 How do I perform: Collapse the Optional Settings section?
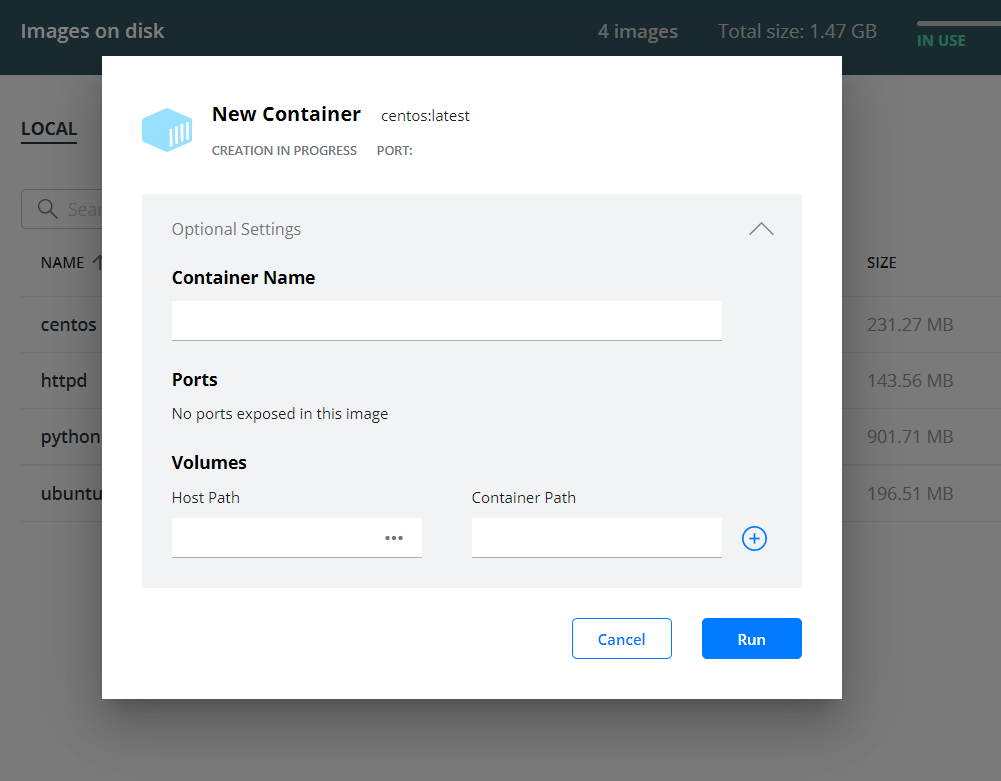pos(761,229)
